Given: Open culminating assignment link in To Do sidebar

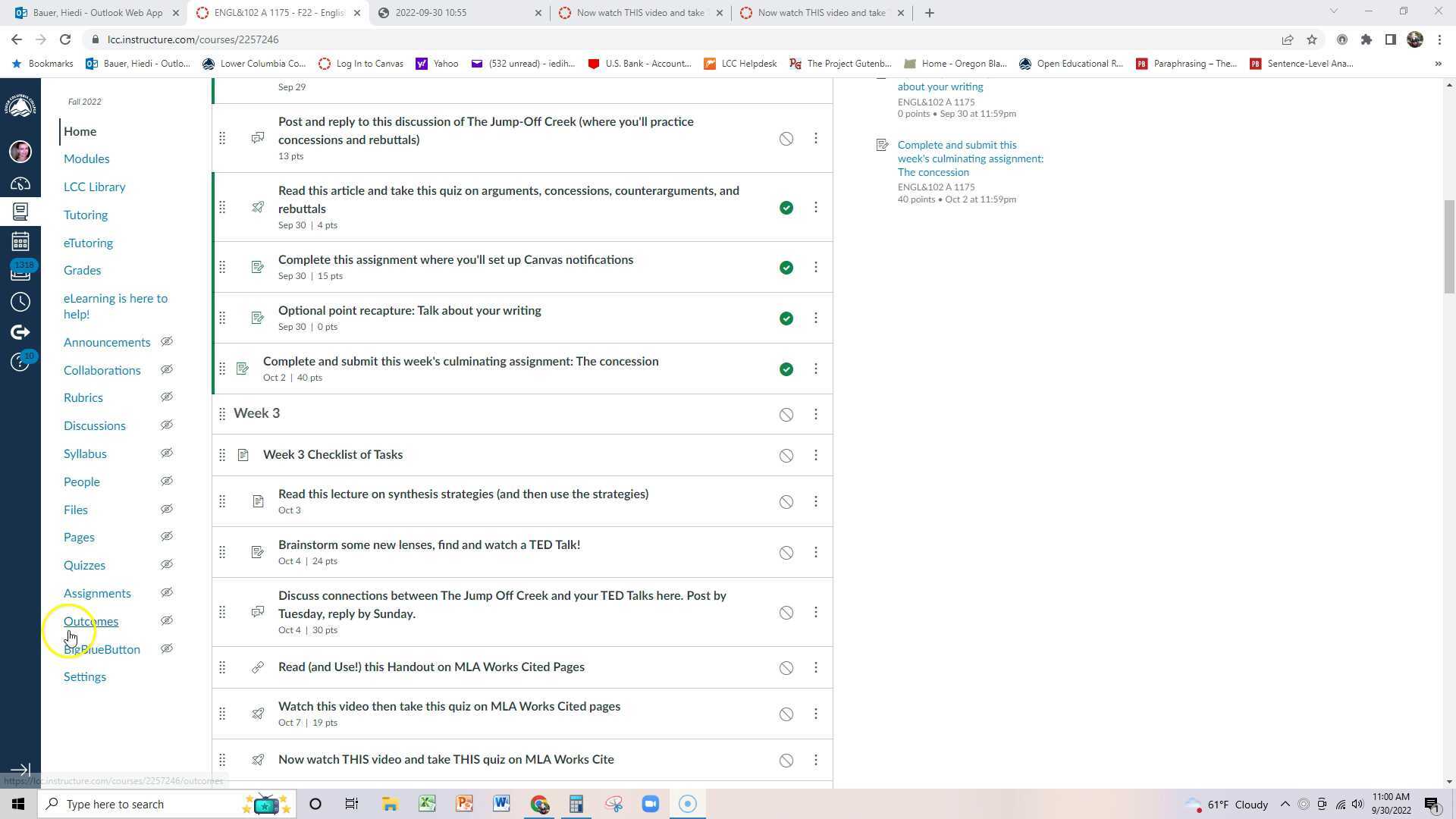Looking at the screenshot, I should 970,158.
